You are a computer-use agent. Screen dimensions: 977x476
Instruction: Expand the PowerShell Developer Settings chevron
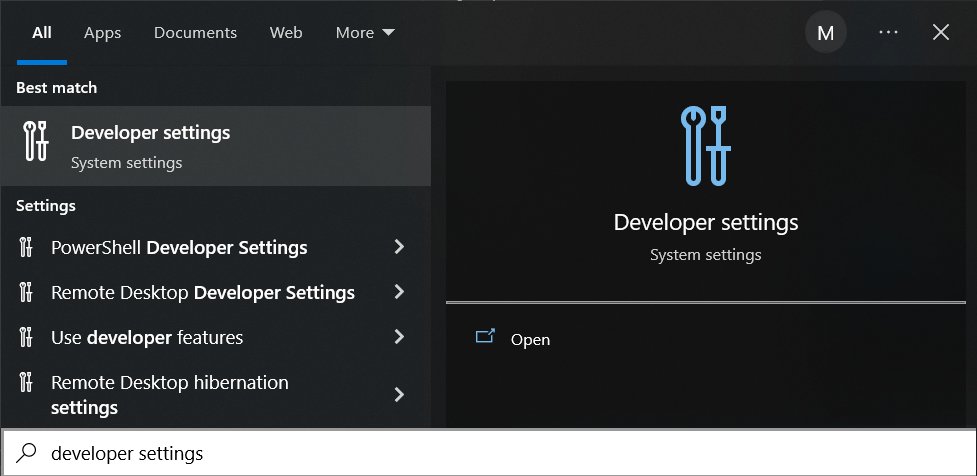399,247
